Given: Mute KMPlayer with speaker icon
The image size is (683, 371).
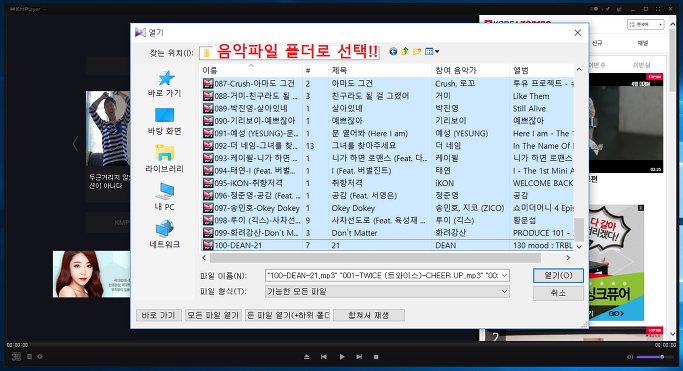Looking at the screenshot, I should pos(629,357).
